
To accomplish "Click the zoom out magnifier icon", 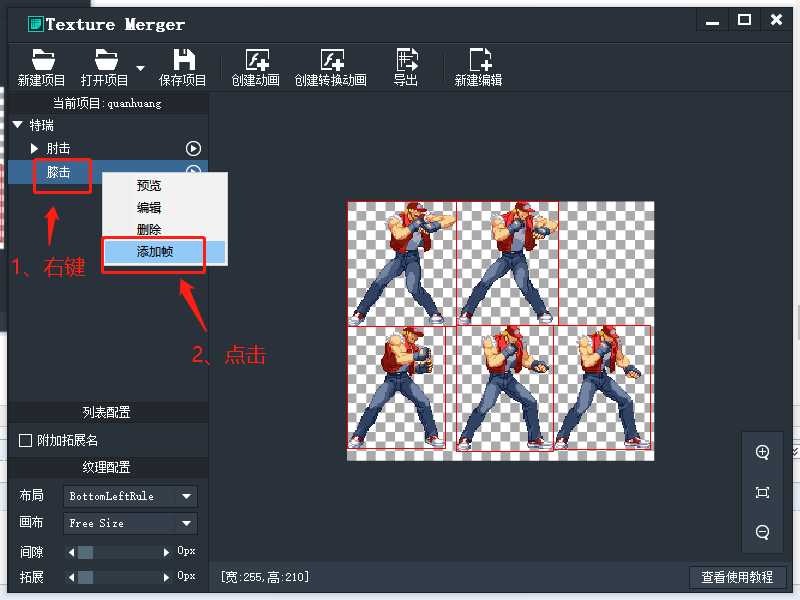I will click(x=762, y=532).
